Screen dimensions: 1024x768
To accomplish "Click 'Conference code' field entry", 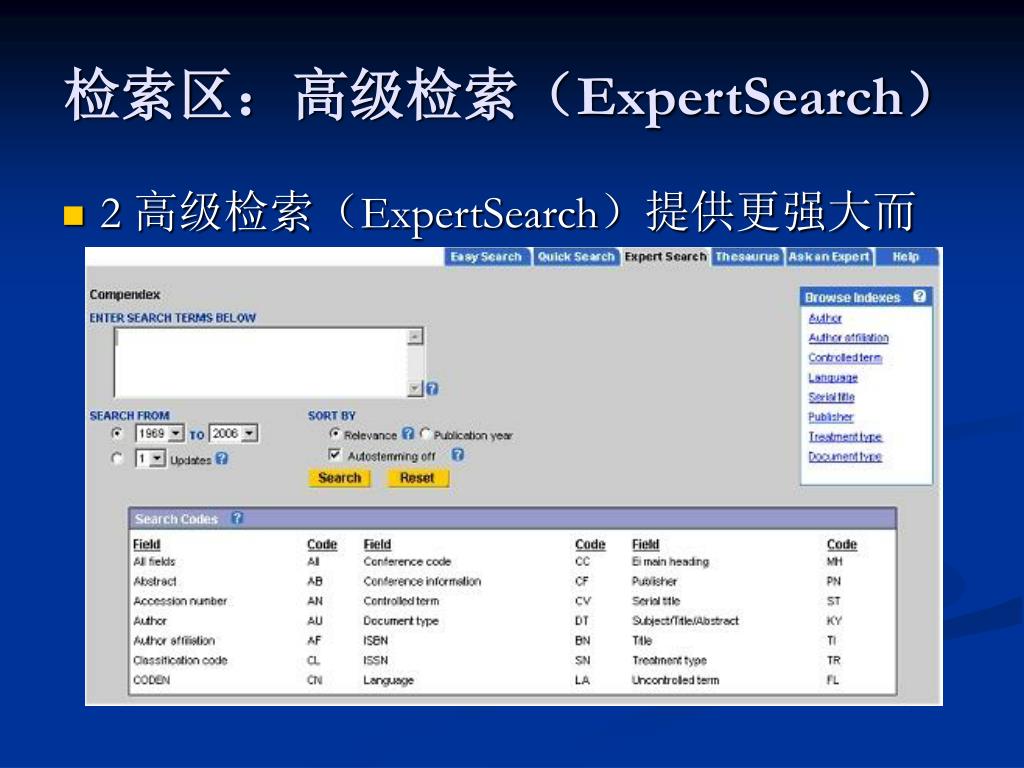I will (407, 562).
